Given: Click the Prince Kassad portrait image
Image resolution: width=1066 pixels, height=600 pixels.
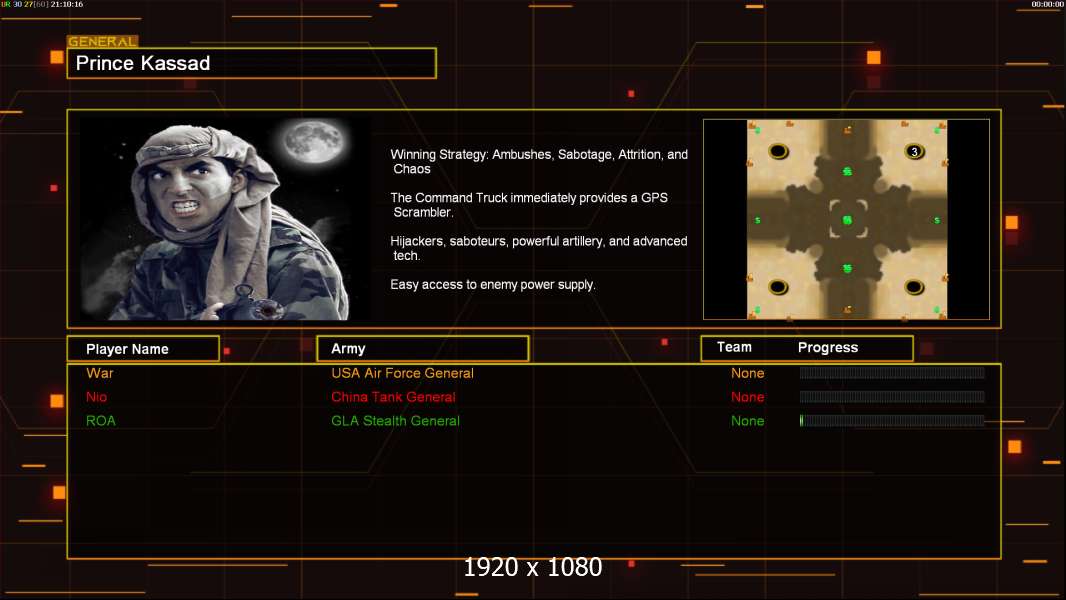Looking at the screenshot, I should [226, 219].
